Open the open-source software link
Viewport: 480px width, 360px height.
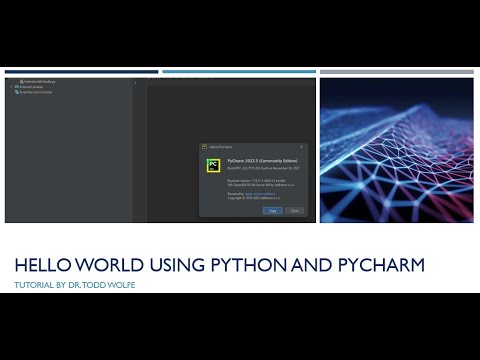[260, 194]
